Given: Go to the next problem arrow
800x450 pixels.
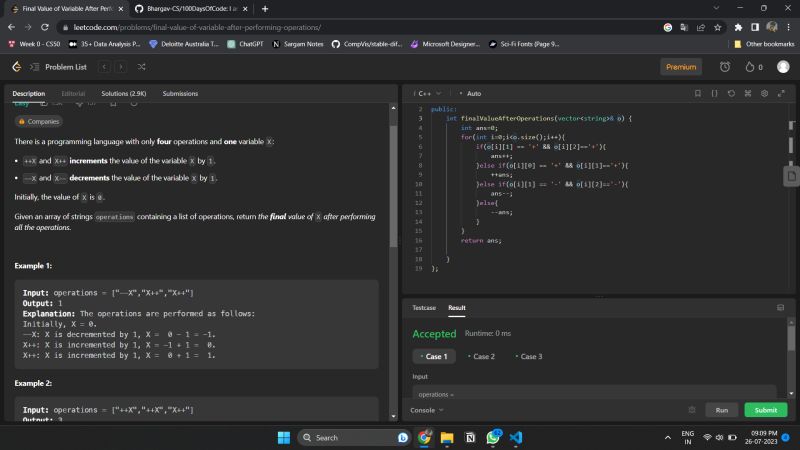Looking at the screenshot, I should [121, 67].
